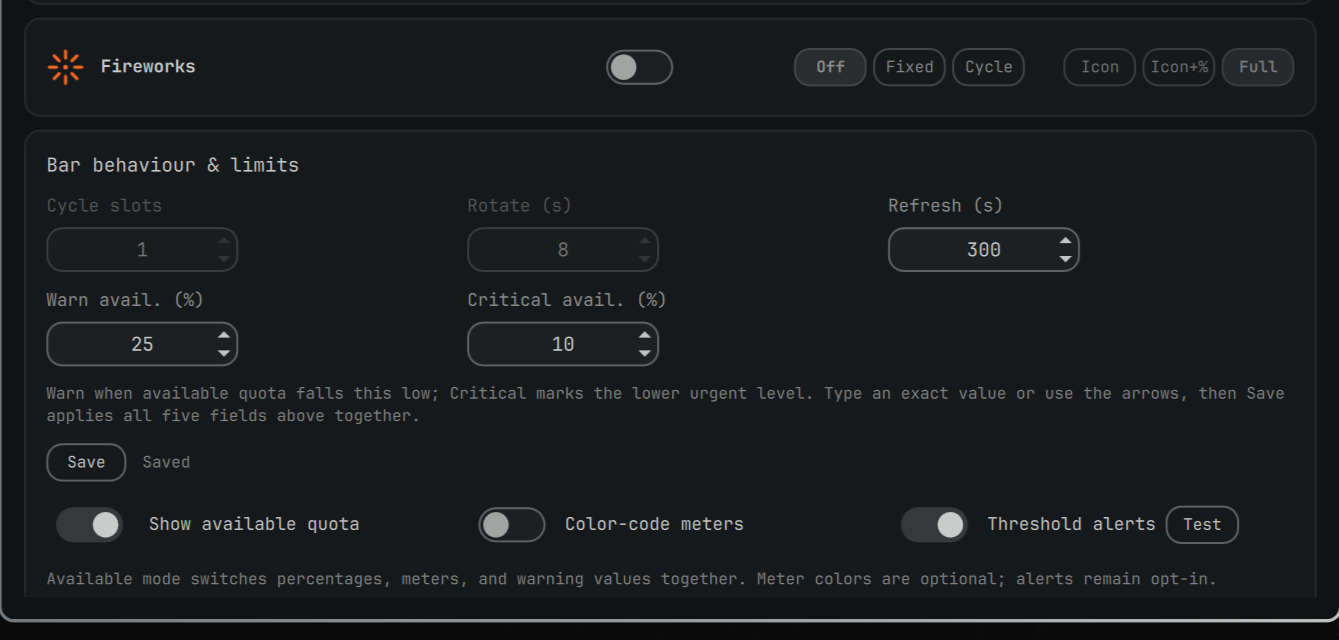Click the Color-code meters label
This screenshot has width=1339, height=640.
(x=654, y=524)
